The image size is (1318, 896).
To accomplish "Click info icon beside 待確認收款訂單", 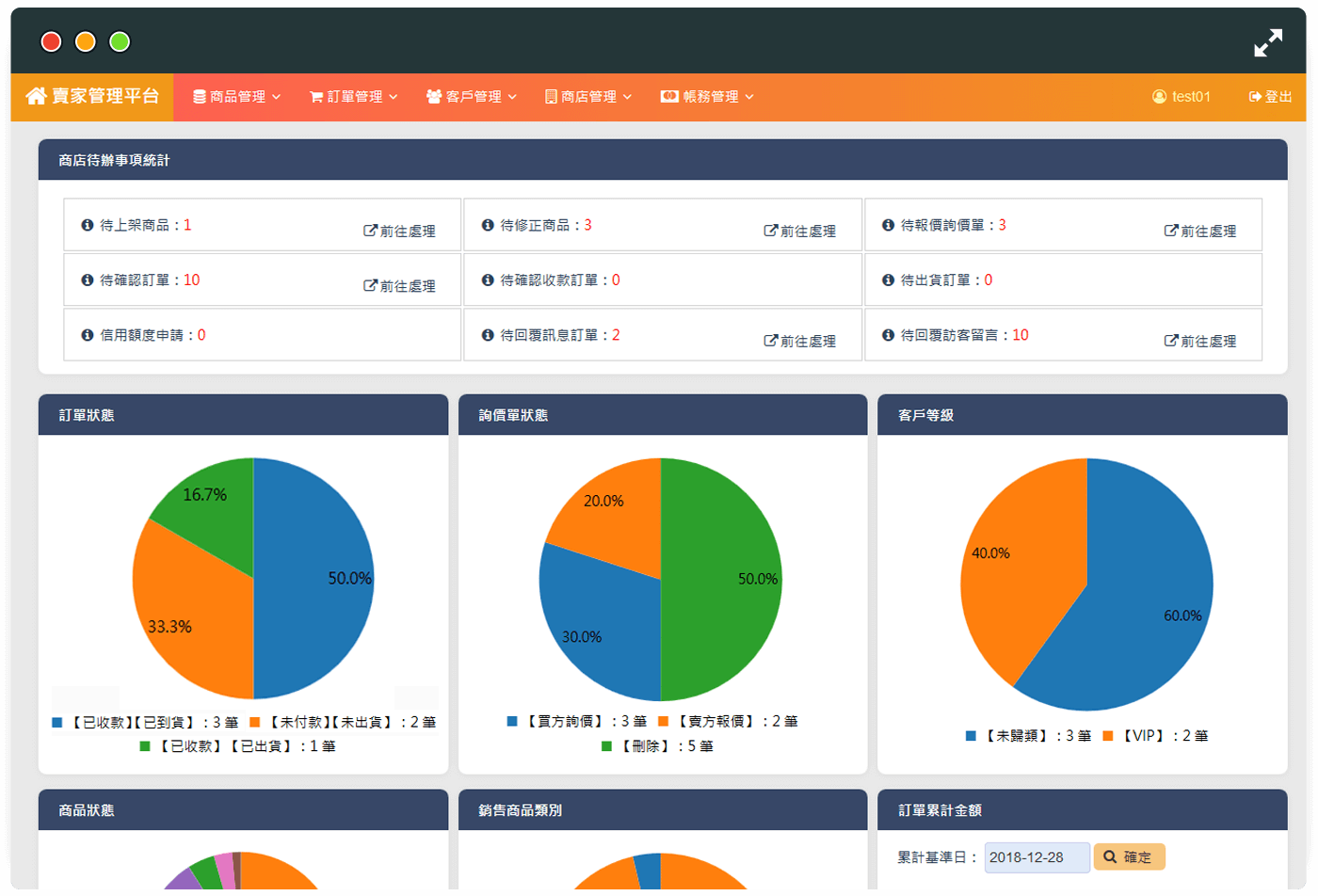I will point(488,280).
